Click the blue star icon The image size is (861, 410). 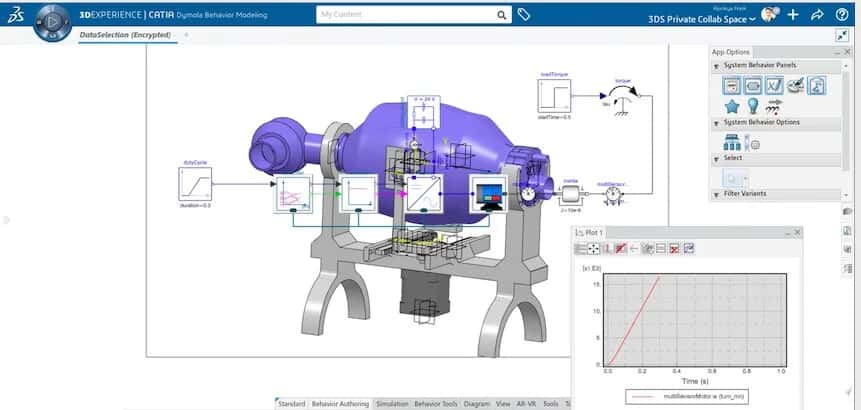pyautogui.click(x=732, y=106)
